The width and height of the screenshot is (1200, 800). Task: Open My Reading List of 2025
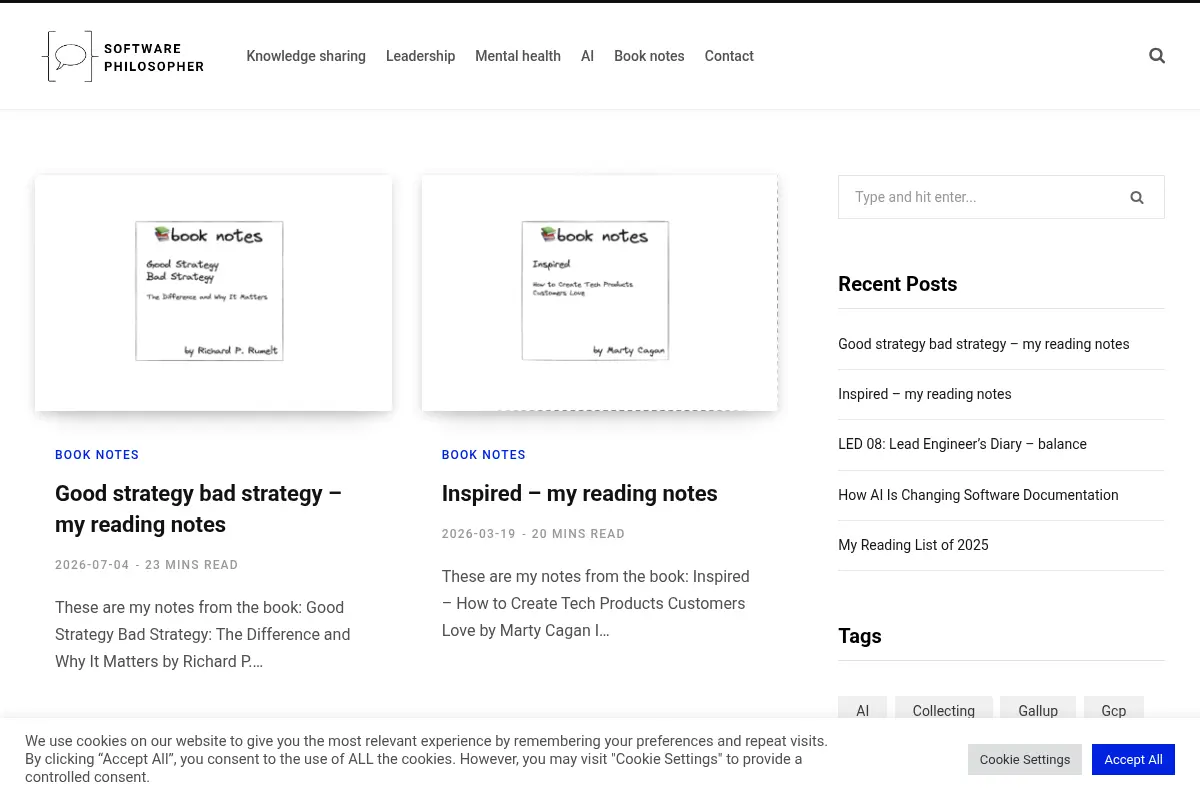(x=913, y=545)
